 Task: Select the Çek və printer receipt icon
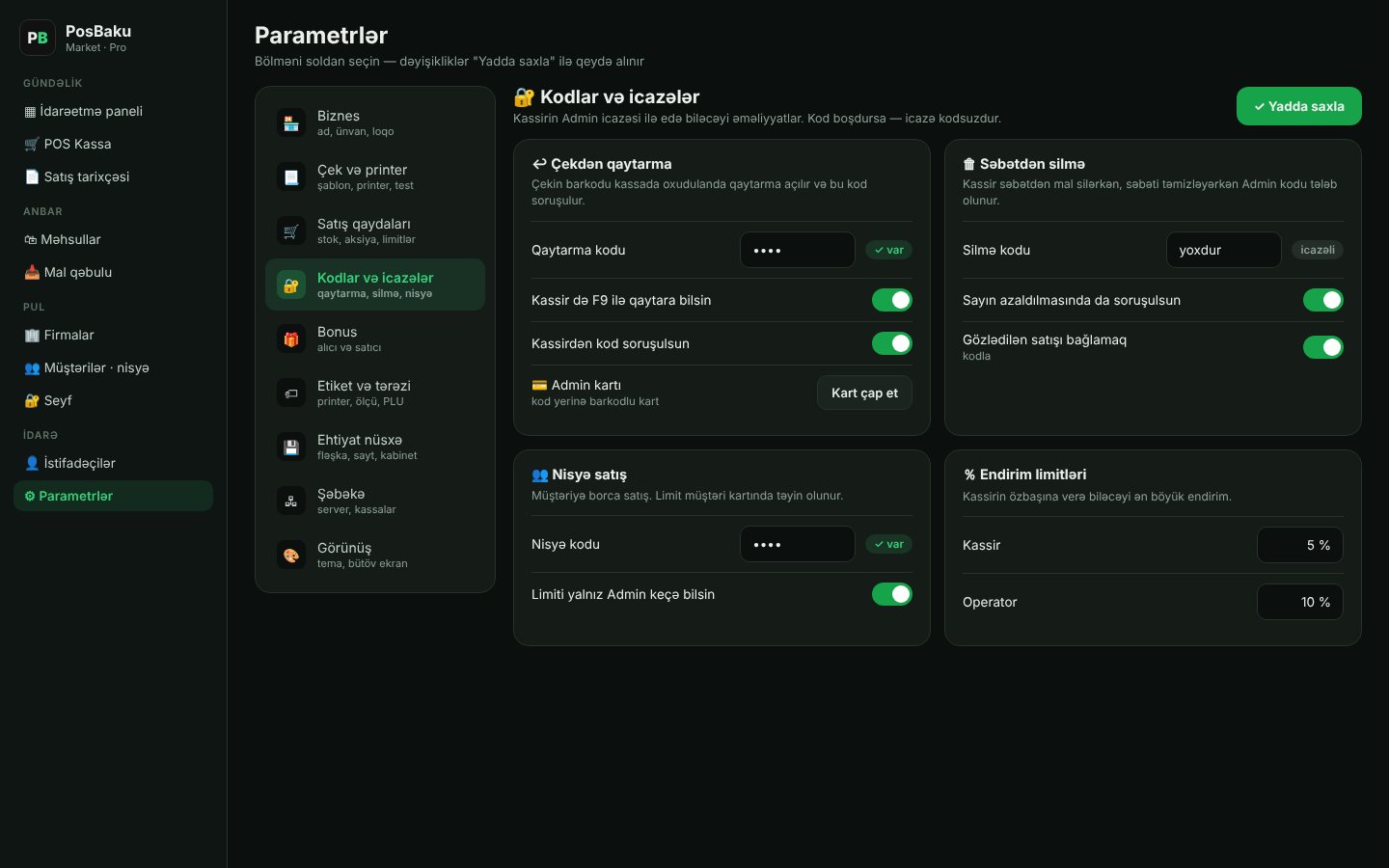pyautogui.click(x=290, y=176)
